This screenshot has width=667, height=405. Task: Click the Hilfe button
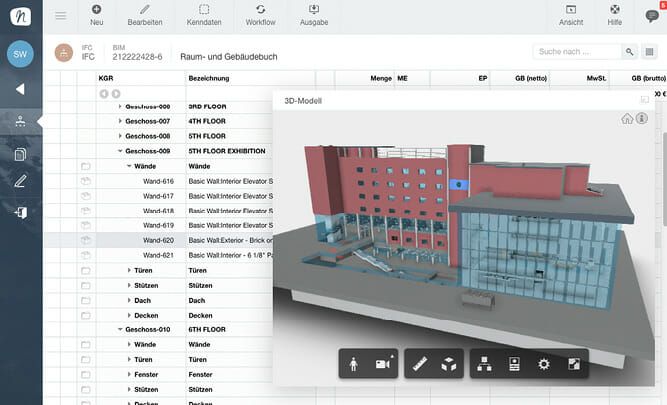[615, 15]
